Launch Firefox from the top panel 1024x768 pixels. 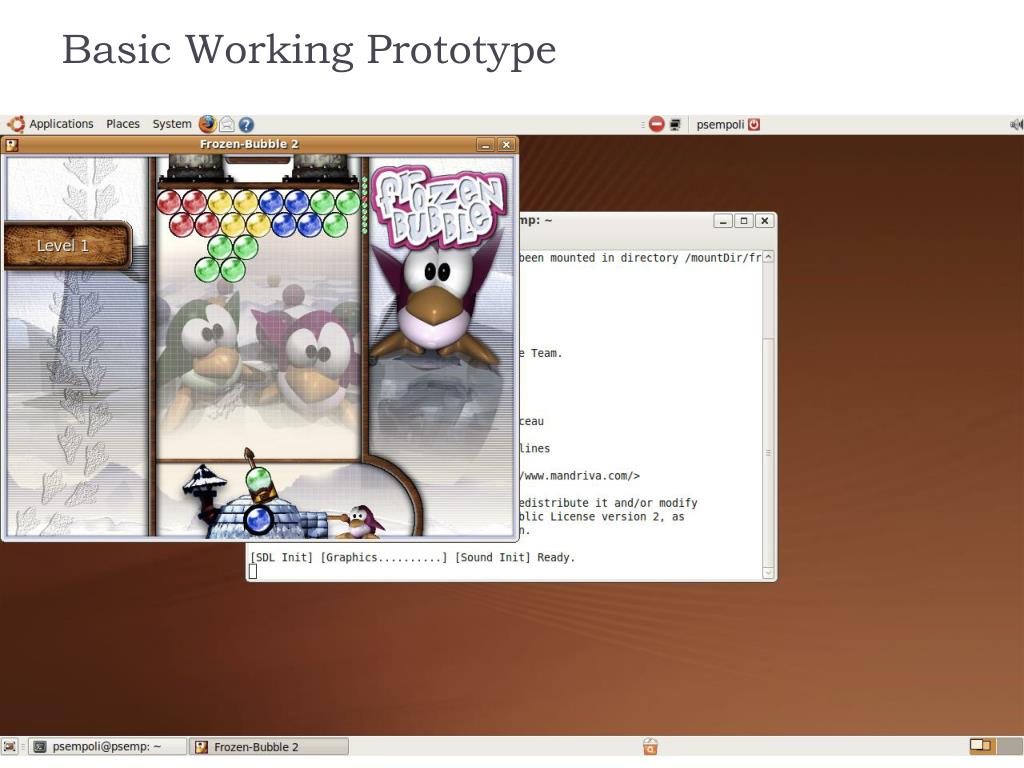208,124
